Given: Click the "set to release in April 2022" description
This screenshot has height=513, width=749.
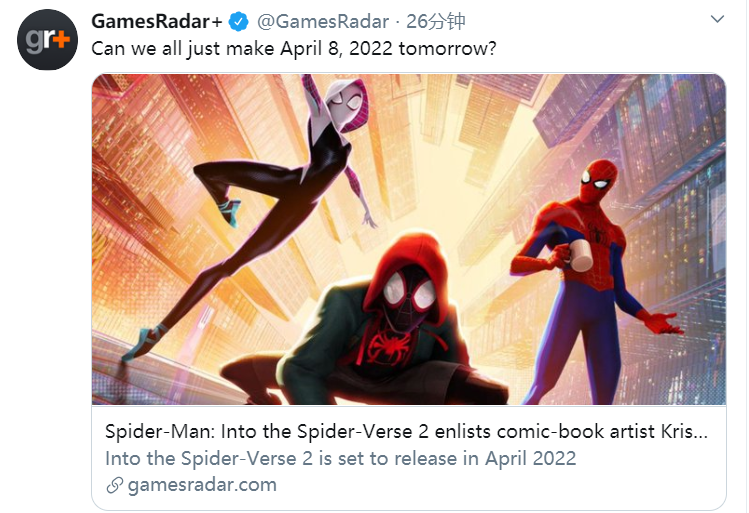Looking at the screenshot, I should point(341,459).
